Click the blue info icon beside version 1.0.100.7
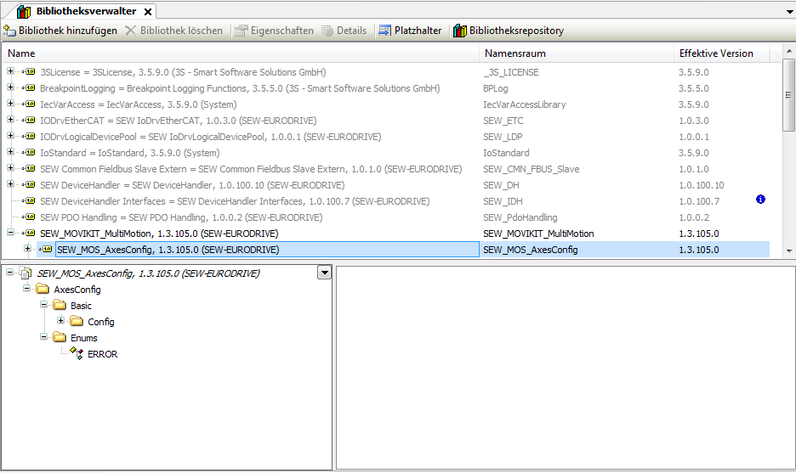Image resolution: width=796 pixels, height=473 pixels. (x=761, y=200)
